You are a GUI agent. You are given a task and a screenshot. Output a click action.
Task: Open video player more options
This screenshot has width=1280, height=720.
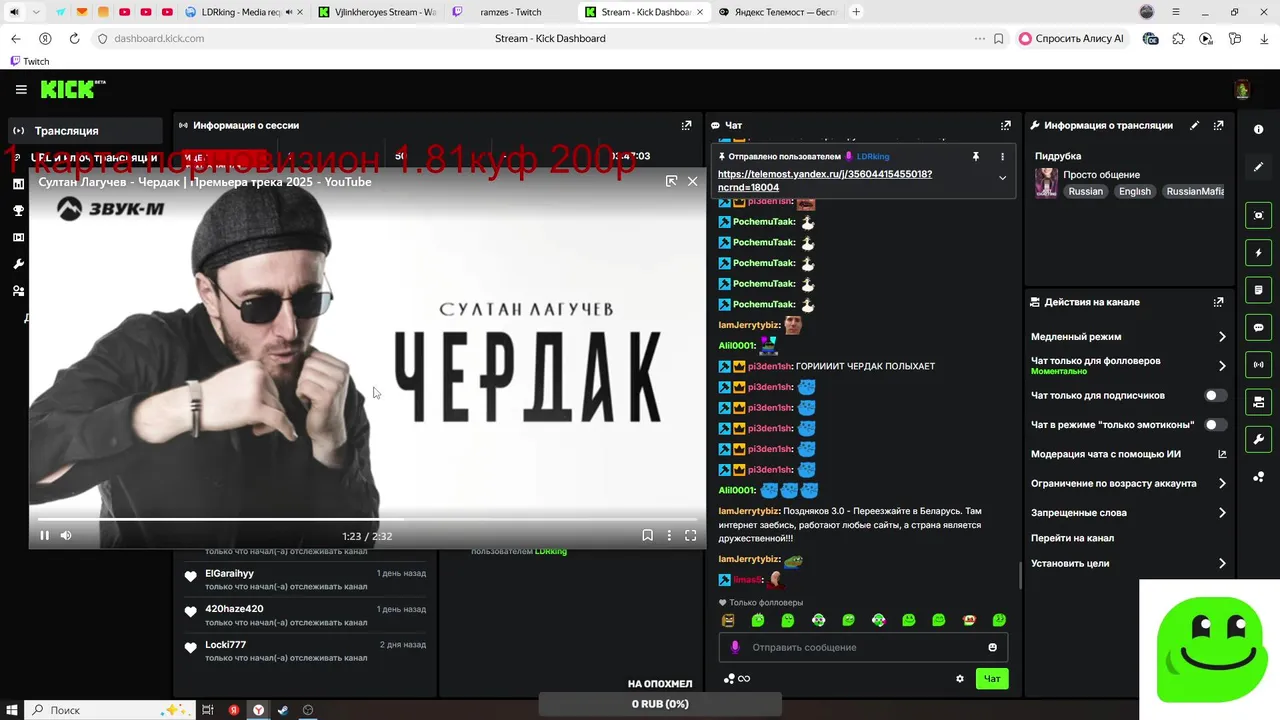click(669, 536)
